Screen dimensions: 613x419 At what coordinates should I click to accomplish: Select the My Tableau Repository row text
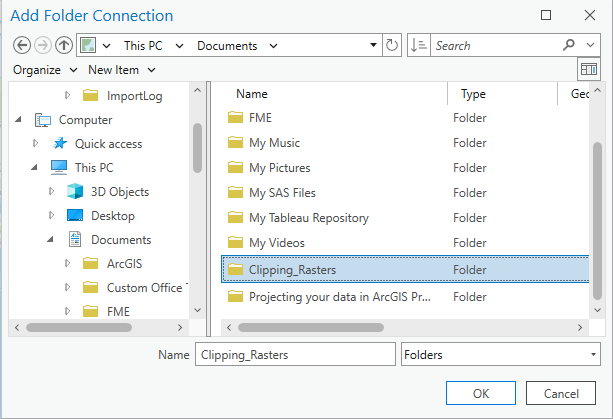point(309,218)
